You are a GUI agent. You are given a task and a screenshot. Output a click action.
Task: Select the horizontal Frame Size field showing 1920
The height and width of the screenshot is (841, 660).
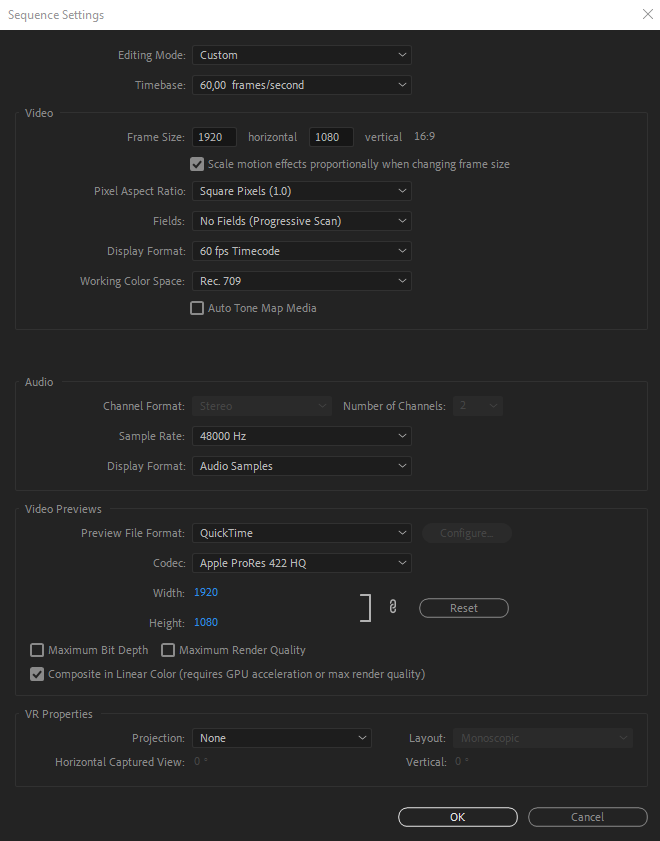click(x=213, y=136)
